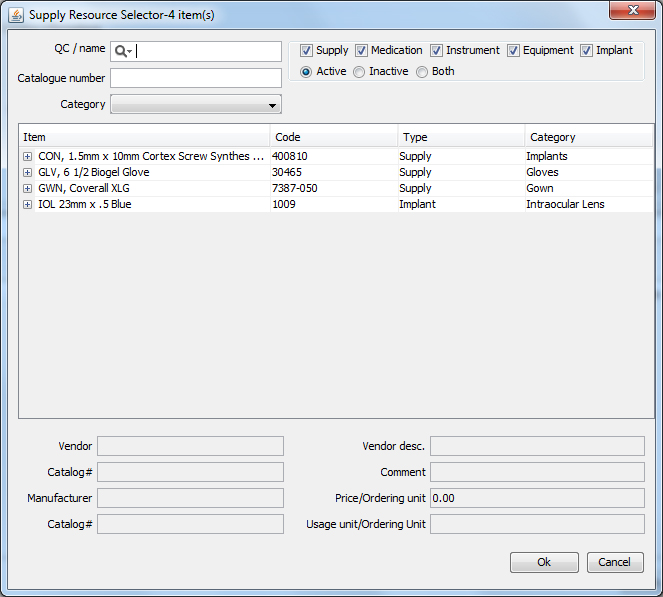The width and height of the screenshot is (663, 597).
Task: Uncheck the Implant checkbox
Action: tap(587, 51)
